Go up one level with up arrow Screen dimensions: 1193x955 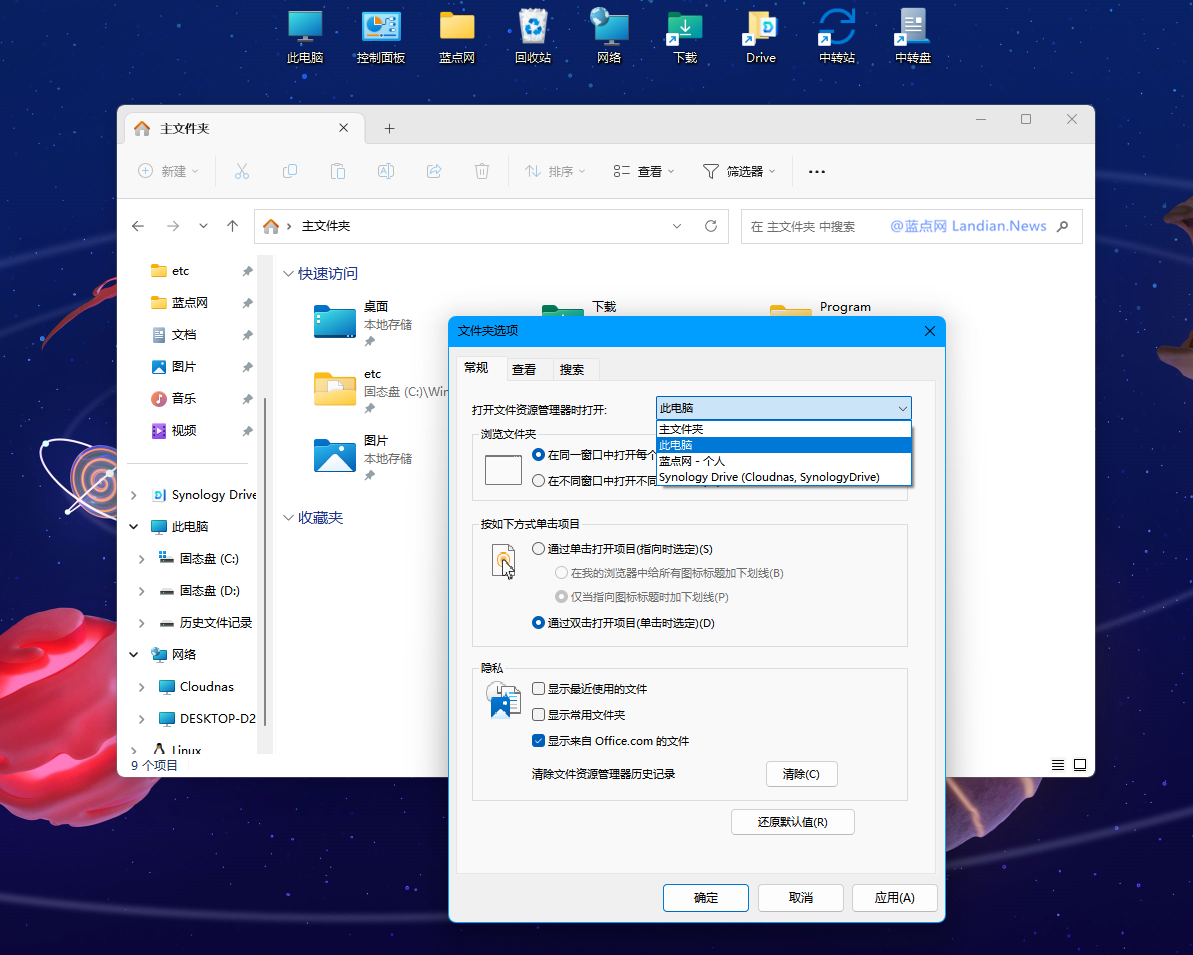(233, 226)
